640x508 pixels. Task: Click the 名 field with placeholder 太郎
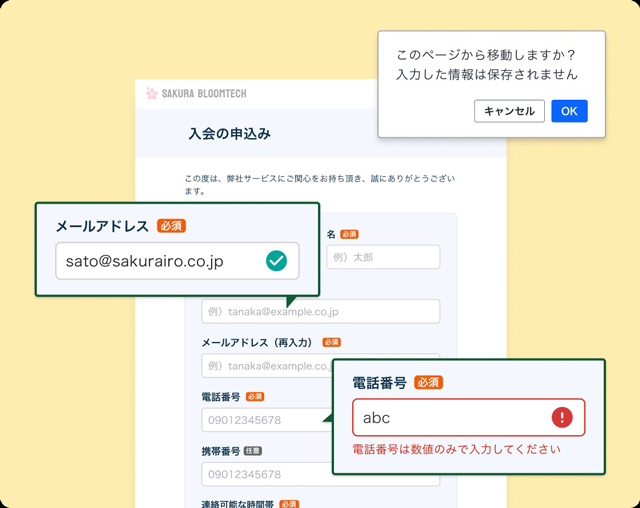pyautogui.click(x=383, y=257)
